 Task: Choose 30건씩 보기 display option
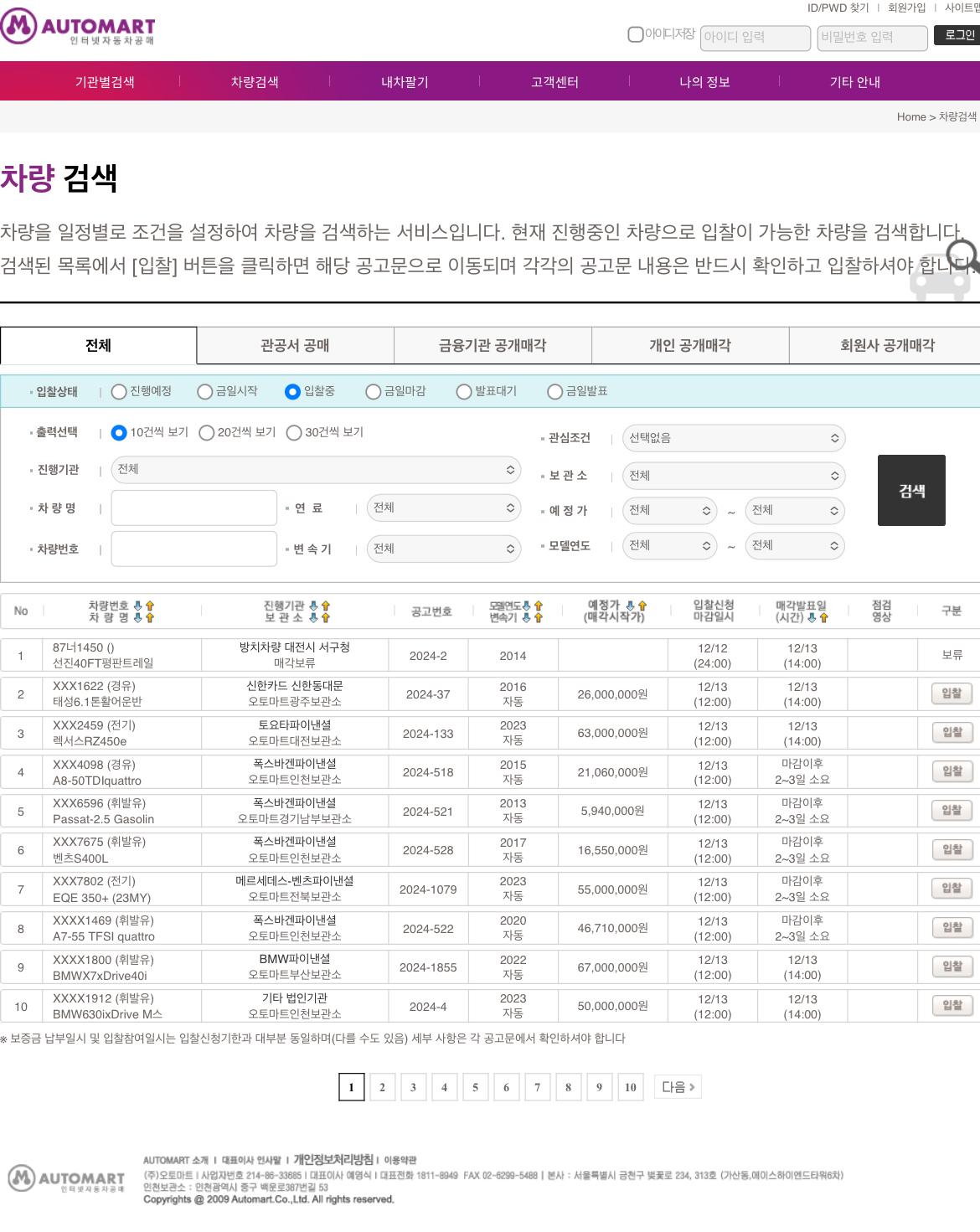click(x=294, y=433)
